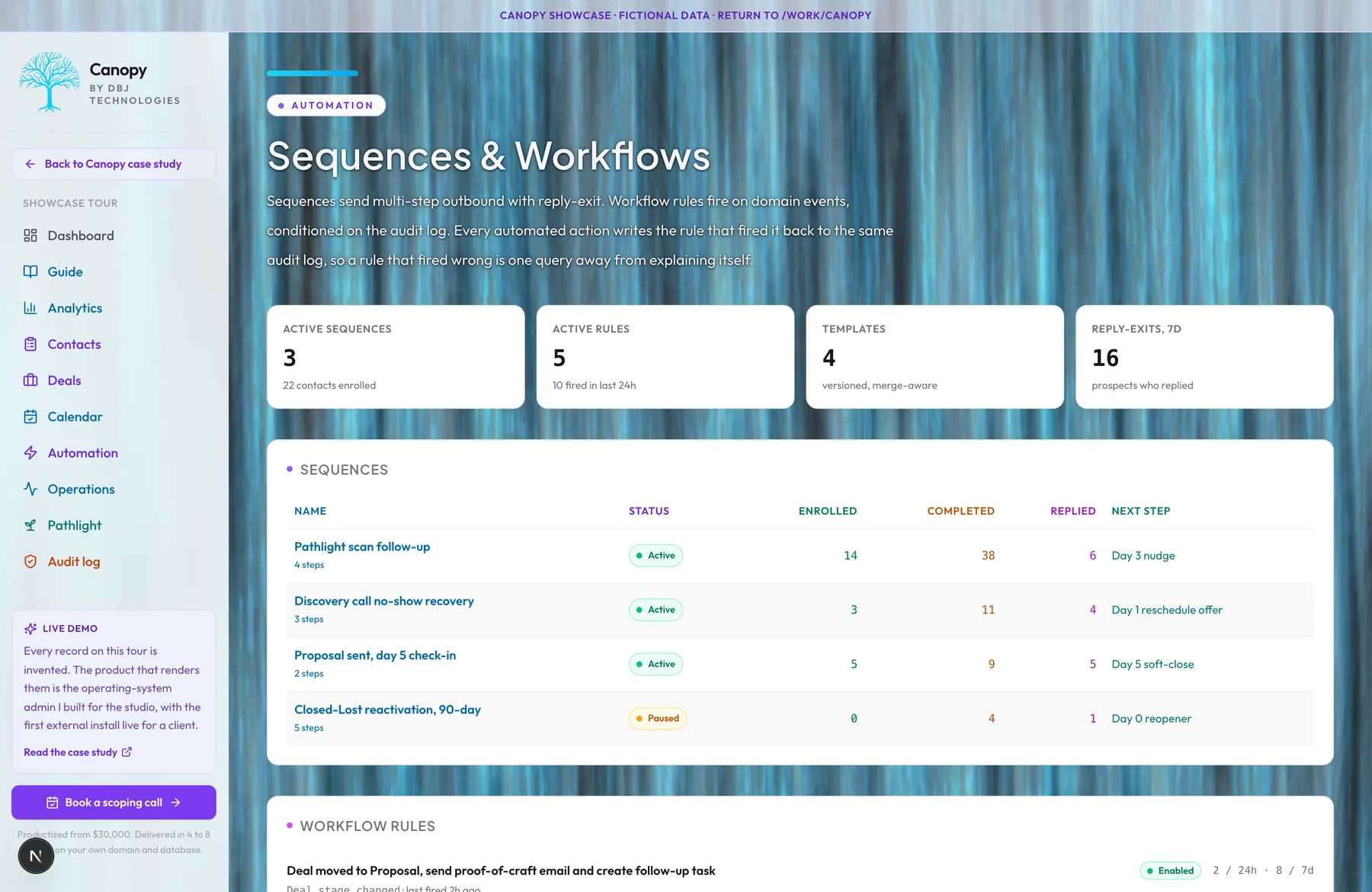Click the Deals briefcase icon
The height and width of the screenshot is (892, 1372).
tap(30, 380)
